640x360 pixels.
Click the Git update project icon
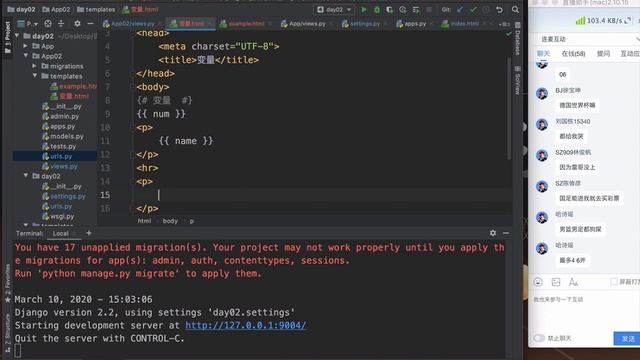click(x=460, y=9)
